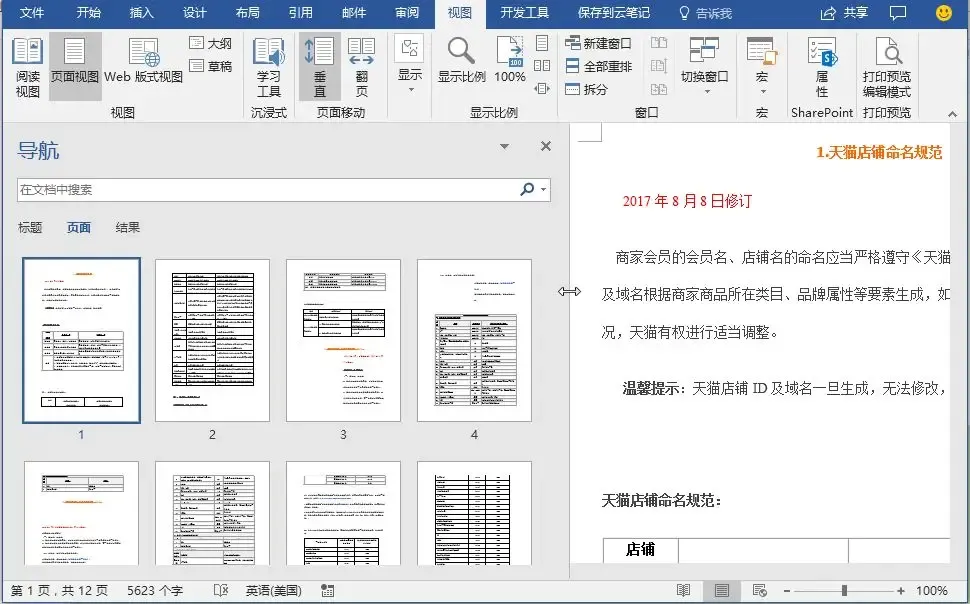Viewport: 970px width, 604px height.
Task: Switch to the 设计 tab
Action: pos(194,13)
